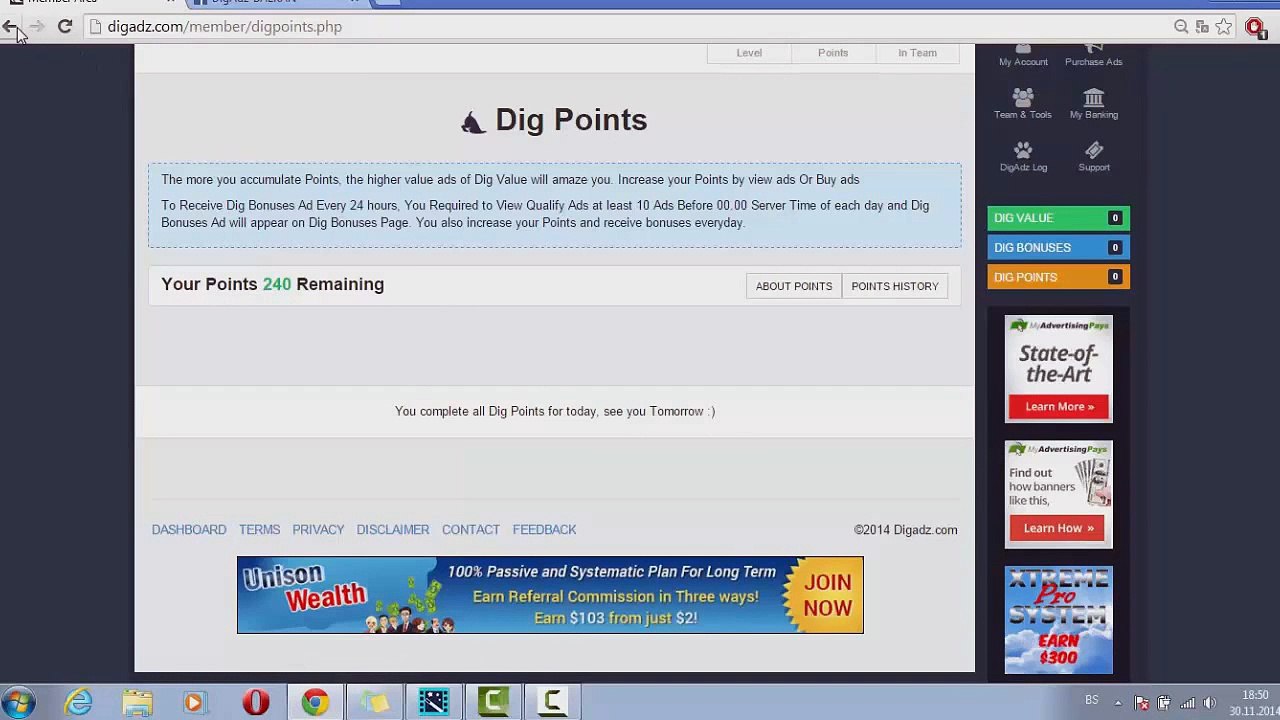
Task: Select the Points tab
Action: [x=833, y=53]
